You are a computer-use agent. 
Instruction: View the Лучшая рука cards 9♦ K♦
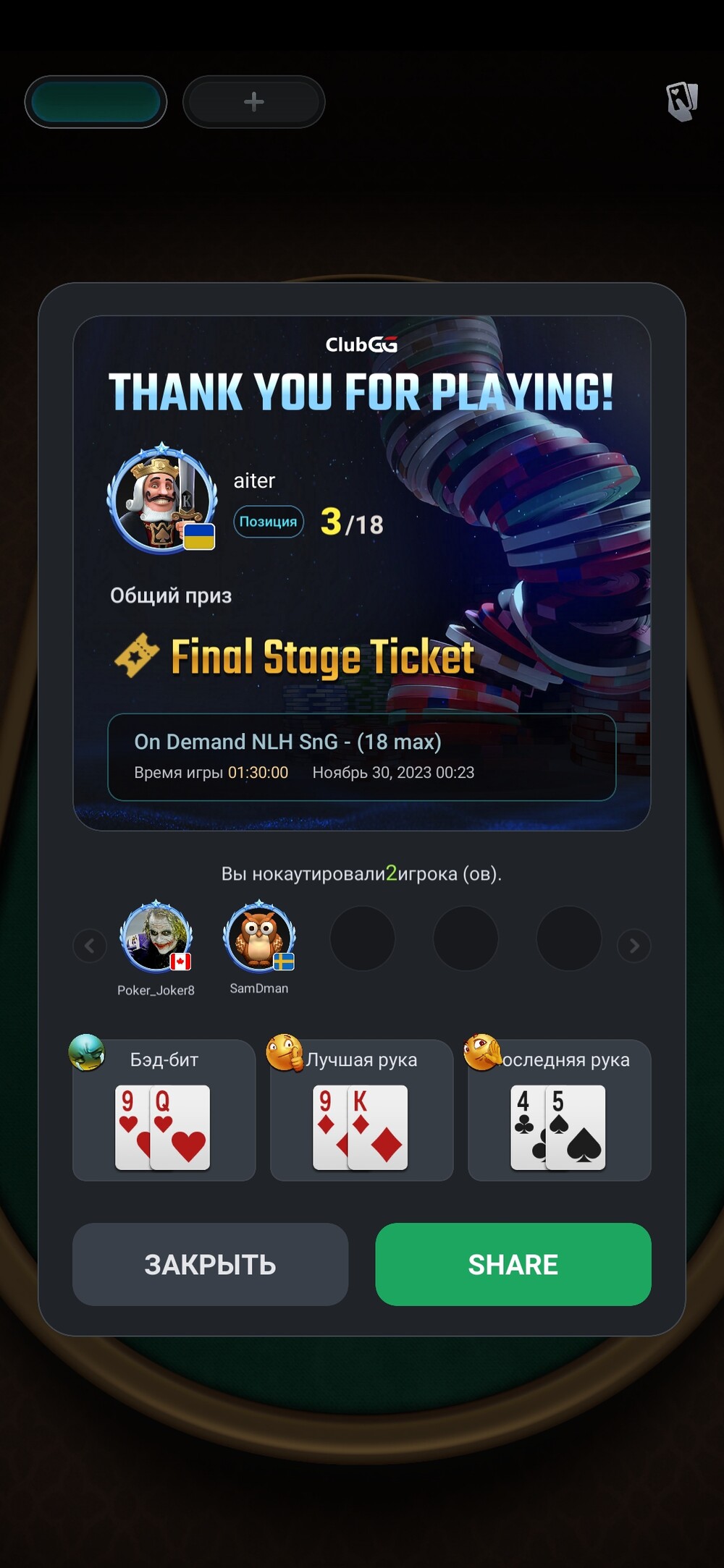coord(361,1127)
